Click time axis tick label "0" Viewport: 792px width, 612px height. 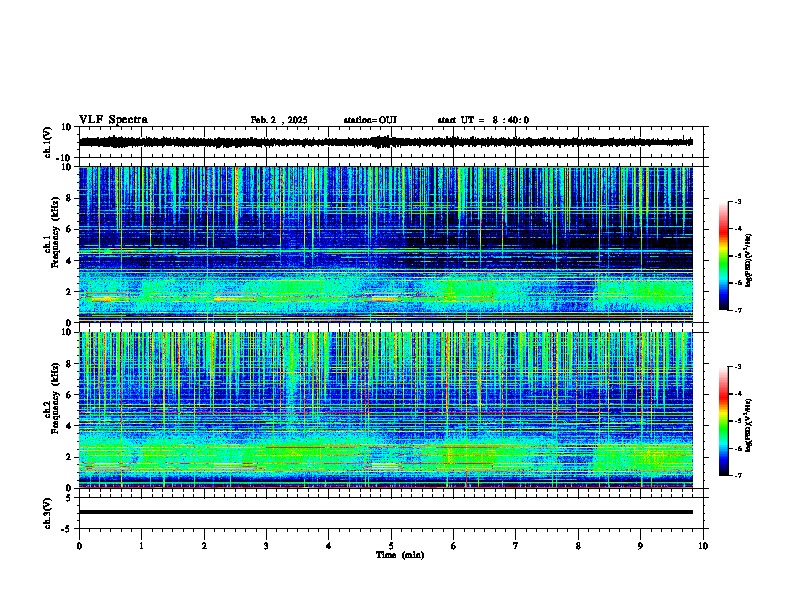point(79,546)
